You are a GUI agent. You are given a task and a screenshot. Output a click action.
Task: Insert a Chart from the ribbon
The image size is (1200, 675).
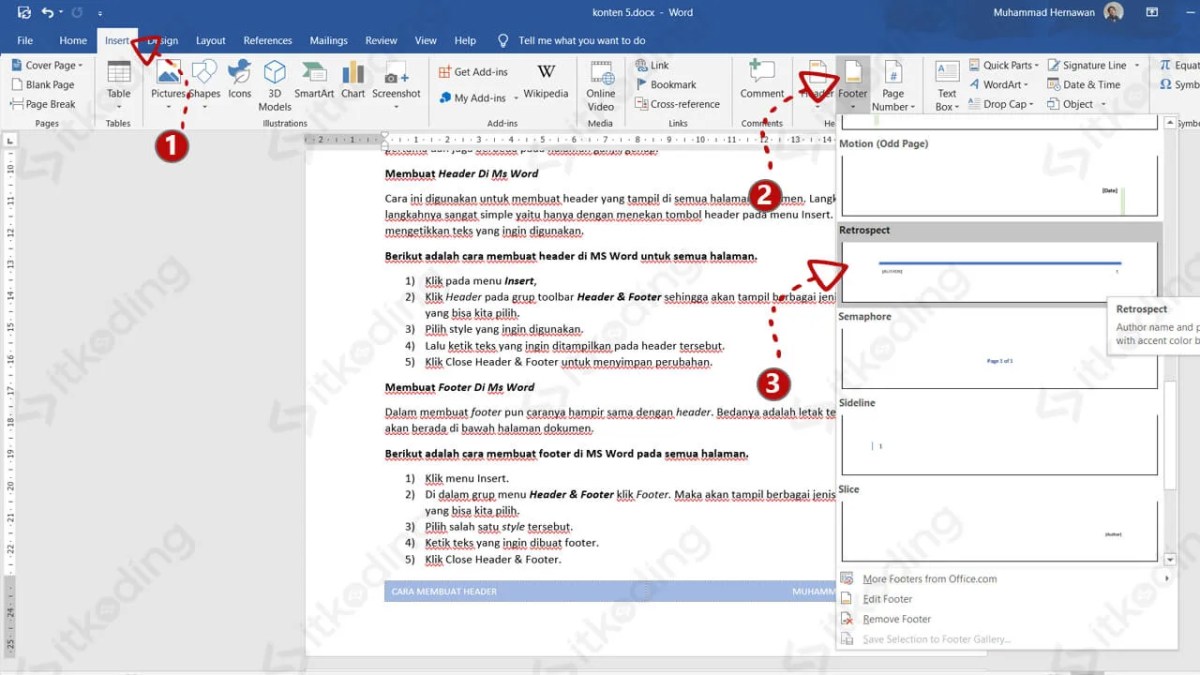(353, 80)
